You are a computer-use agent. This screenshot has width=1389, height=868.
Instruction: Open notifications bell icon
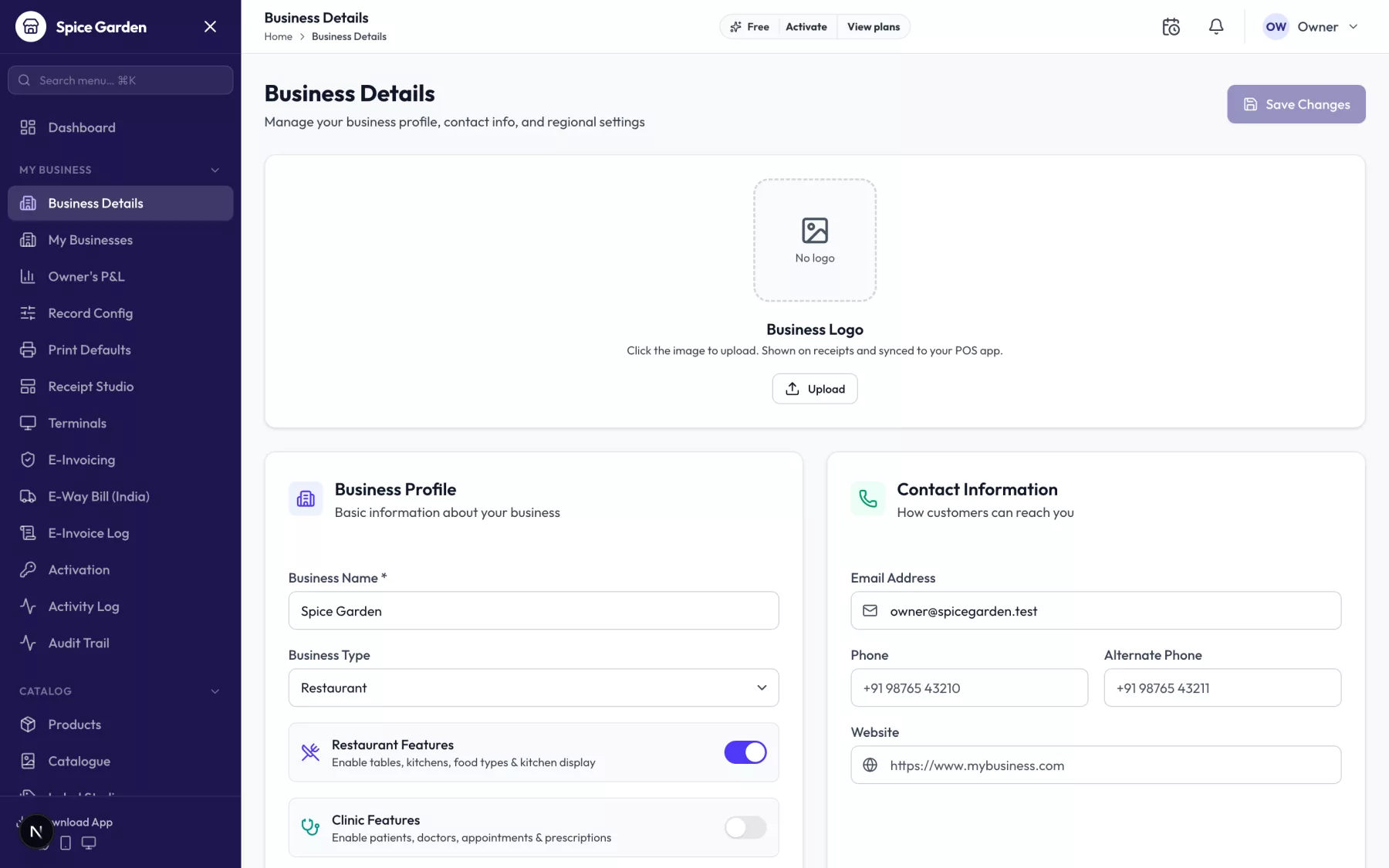click(x=1216, y=27)
